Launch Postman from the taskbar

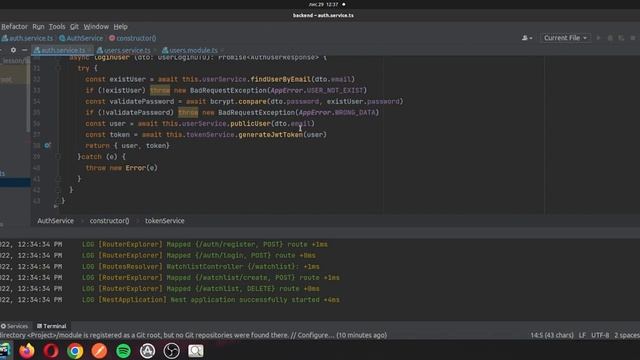(99, 351)
